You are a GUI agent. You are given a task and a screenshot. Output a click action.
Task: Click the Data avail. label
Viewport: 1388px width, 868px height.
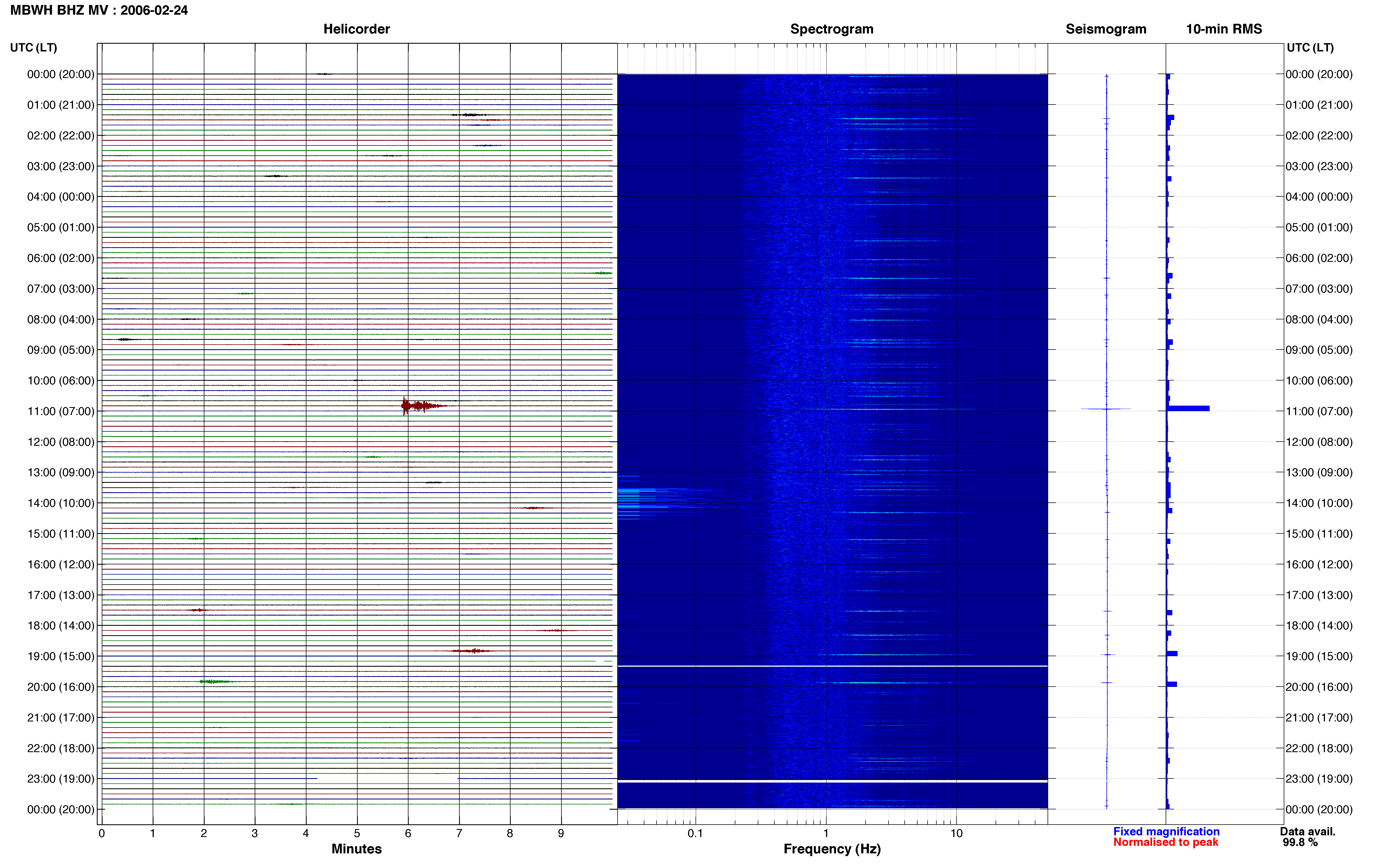(1308, 831)
